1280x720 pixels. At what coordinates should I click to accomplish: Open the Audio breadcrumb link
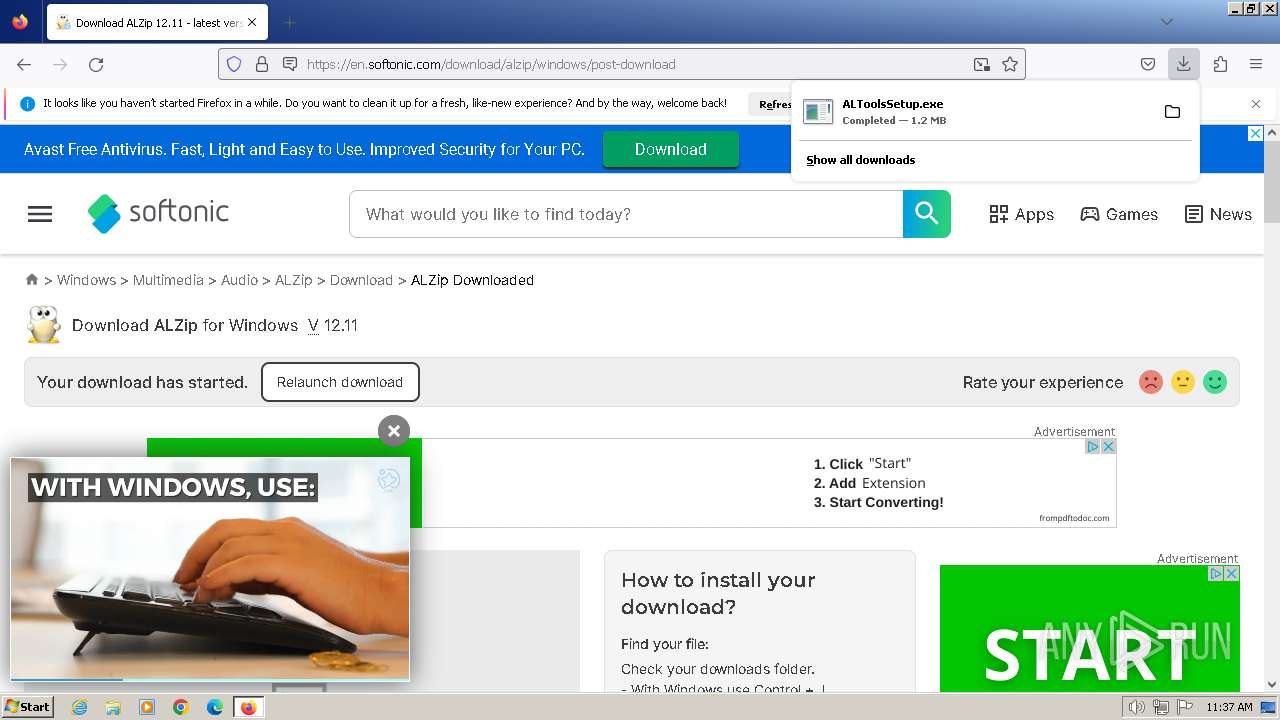click(239, 280)
